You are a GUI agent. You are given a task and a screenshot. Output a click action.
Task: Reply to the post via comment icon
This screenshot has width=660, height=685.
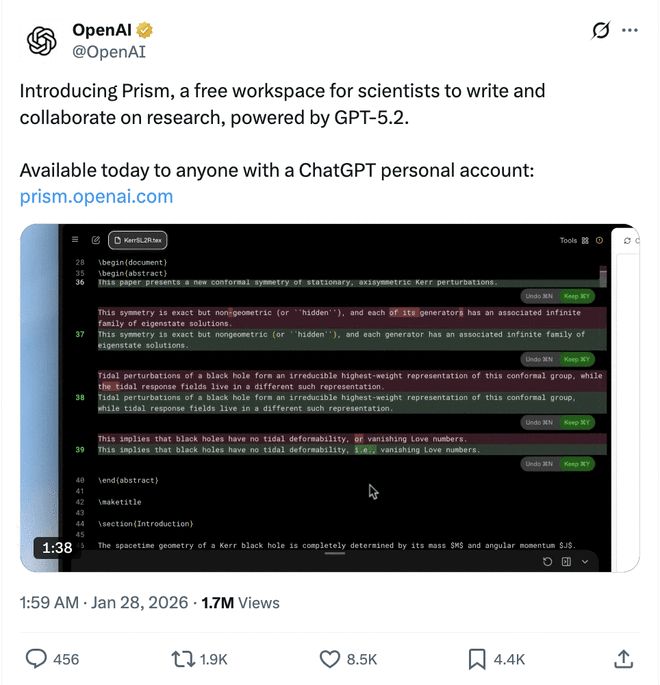click(x=37, y=659)
